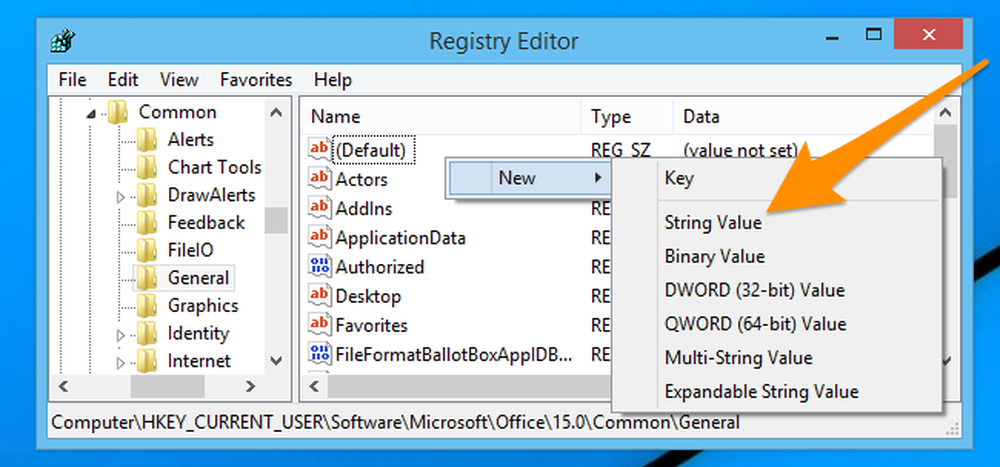Click the REG_SZ type of (Default)
The width and height of the screenshot is (1000, 467).
[622, 151]
